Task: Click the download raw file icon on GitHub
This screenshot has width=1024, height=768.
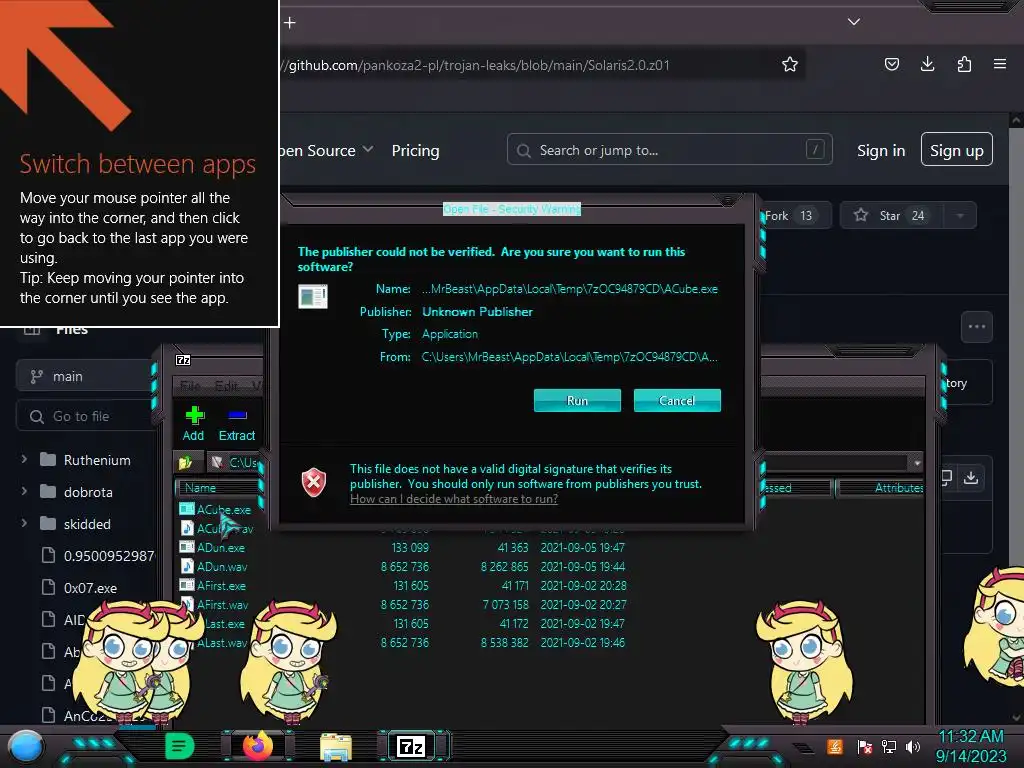Action: [x=971, y=478]
